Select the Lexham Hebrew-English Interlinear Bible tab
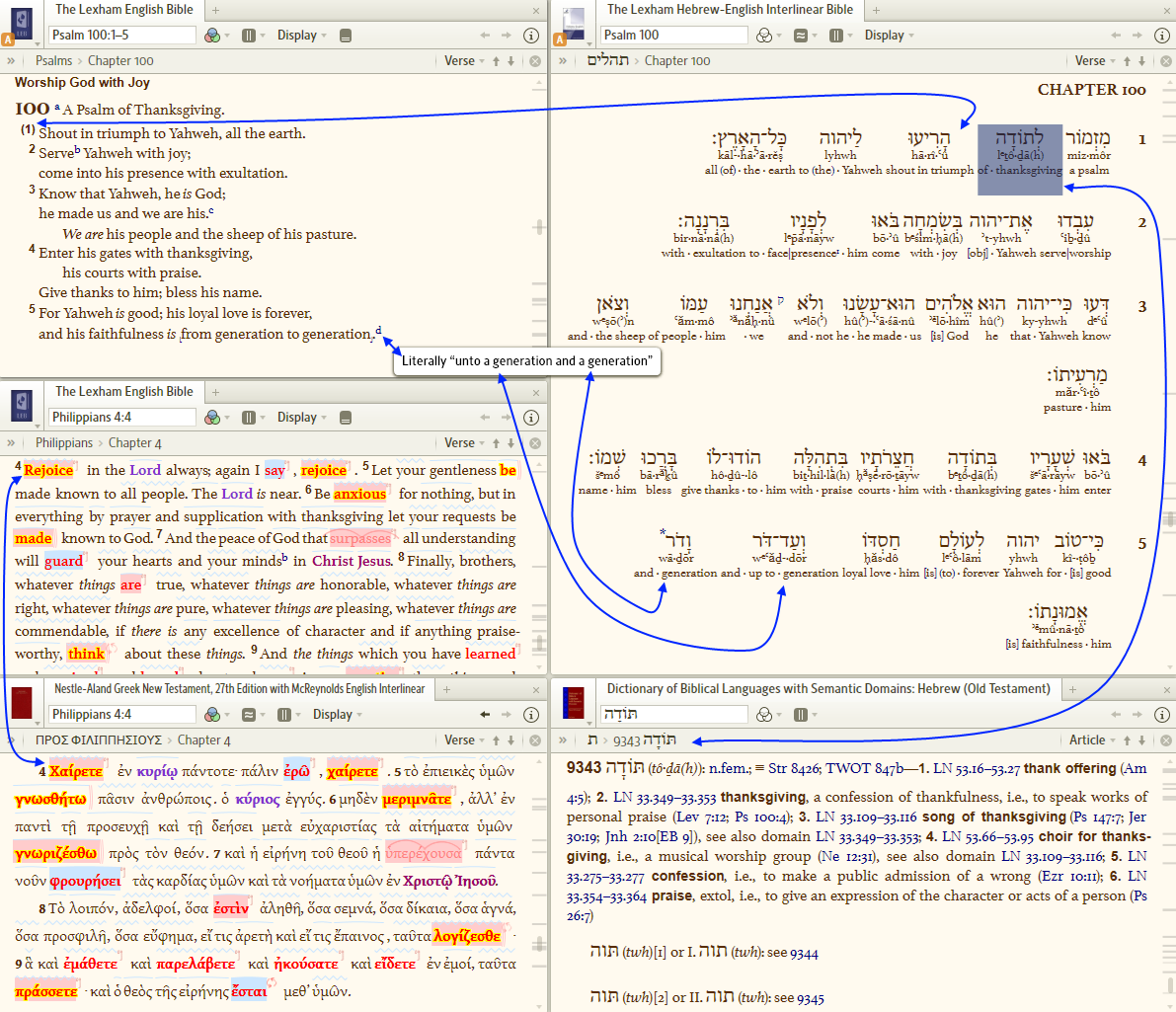Screen dimensions: 1176x1012 click(729, 10)
